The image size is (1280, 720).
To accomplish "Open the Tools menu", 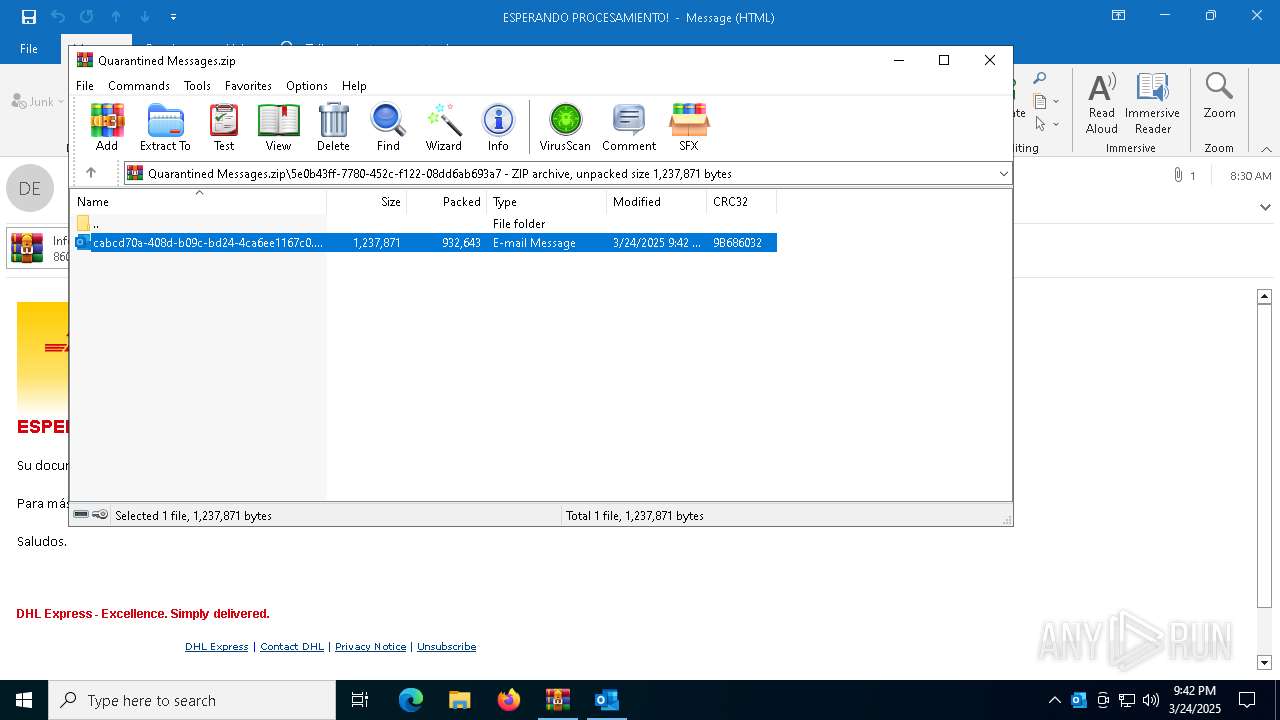I will click(x=197, y=86).
